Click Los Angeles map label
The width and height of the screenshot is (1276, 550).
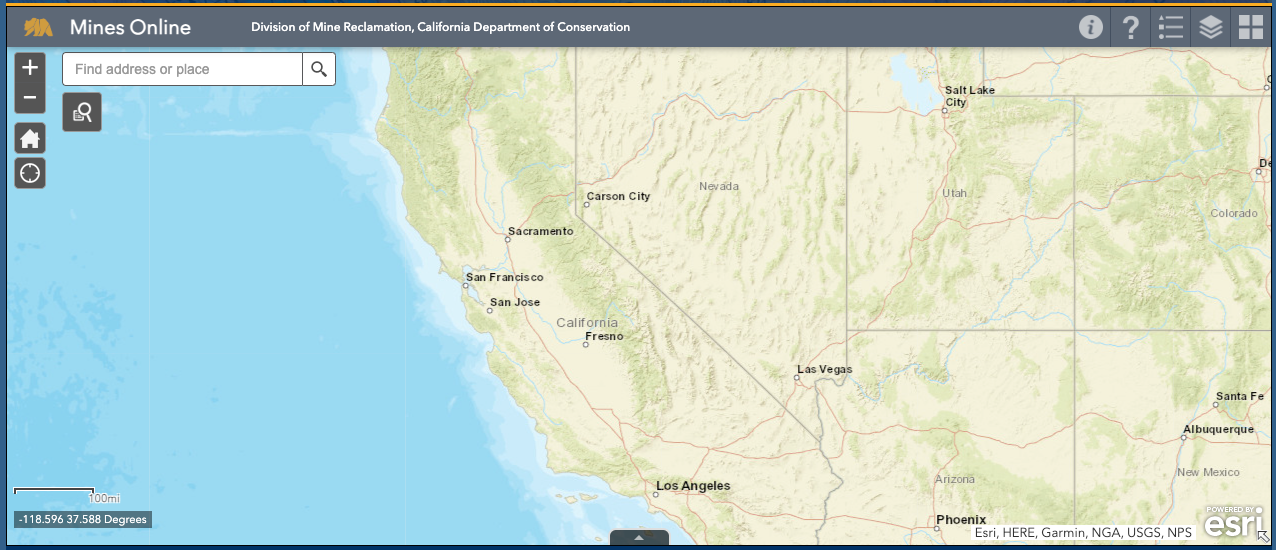pyautogui.click(x=693, y=486)
